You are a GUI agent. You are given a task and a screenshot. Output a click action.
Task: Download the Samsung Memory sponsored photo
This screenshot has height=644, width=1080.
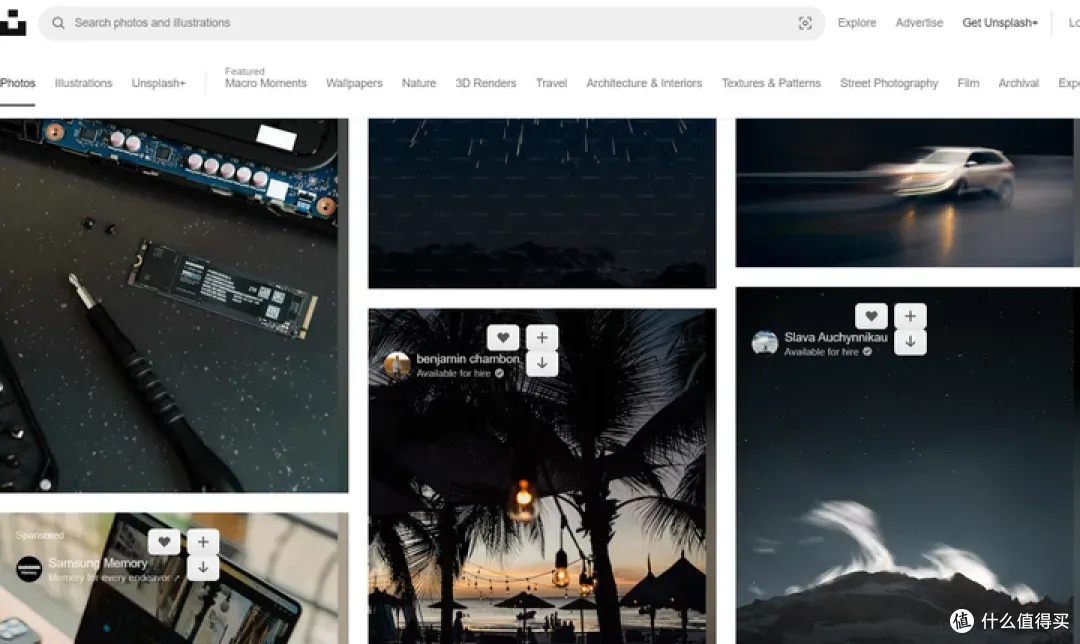[x=203, y=568]
